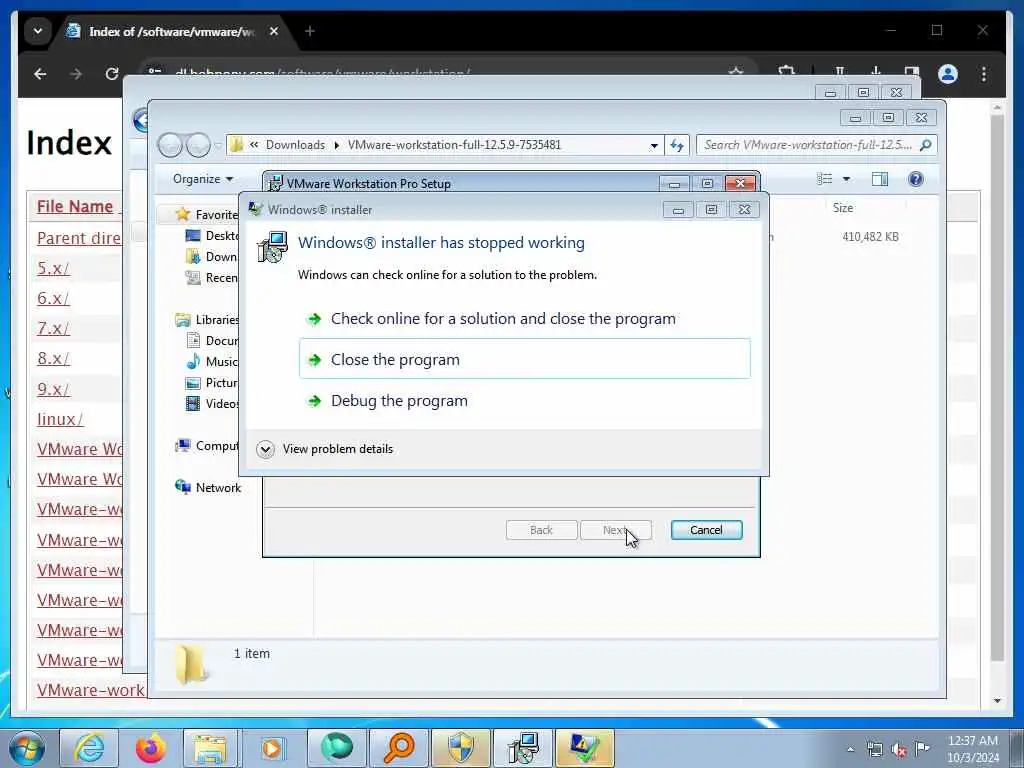This screenshot has height=768, width=1024.
Task: Select Debug the program option
Action: [x=524, y=400]
